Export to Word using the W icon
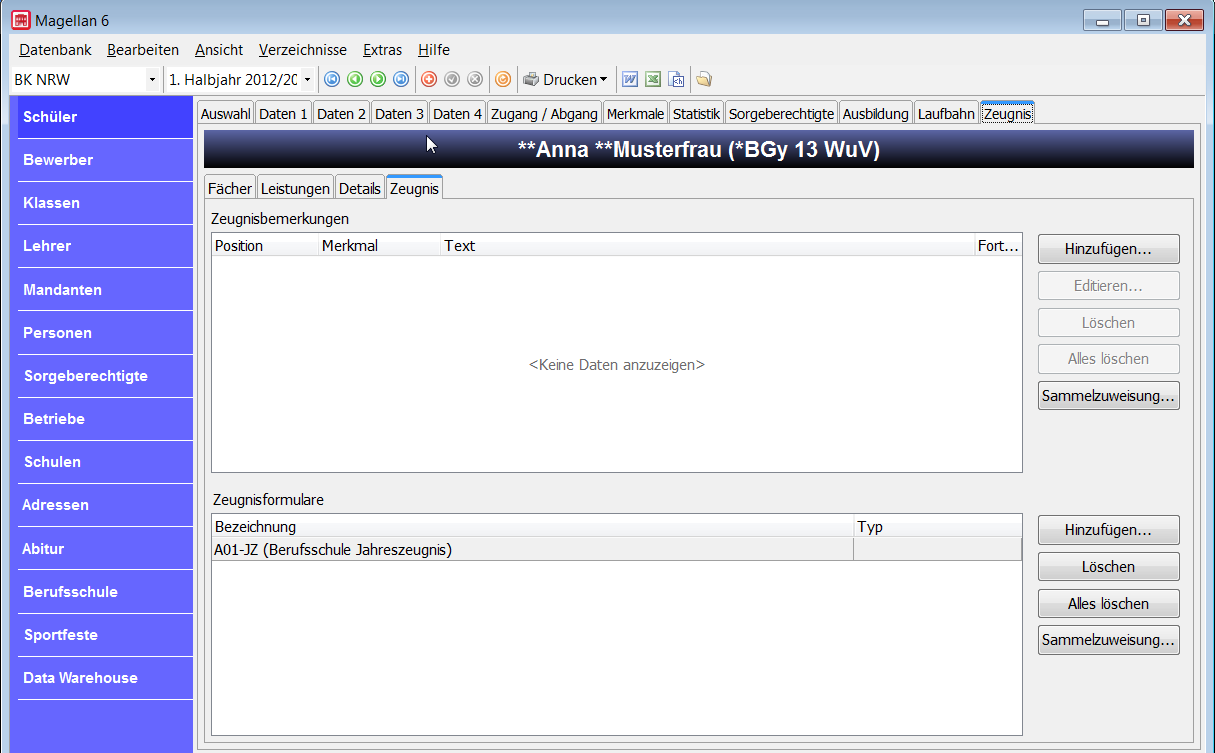Viewport: 1215px width, 753px height. [630, 79]
